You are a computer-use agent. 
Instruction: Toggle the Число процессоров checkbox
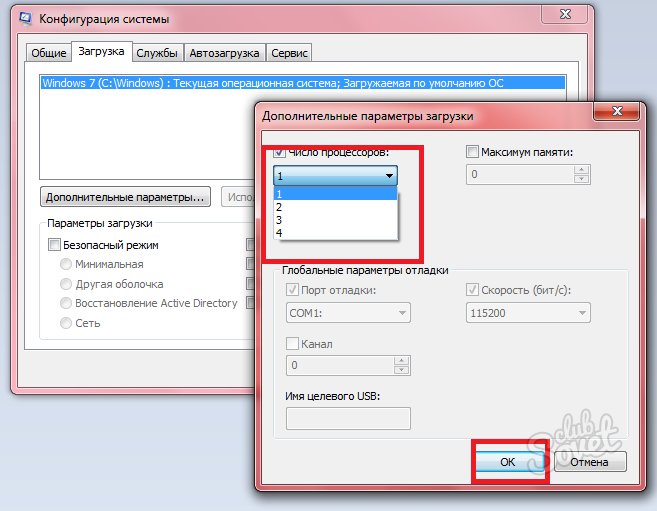279,152
